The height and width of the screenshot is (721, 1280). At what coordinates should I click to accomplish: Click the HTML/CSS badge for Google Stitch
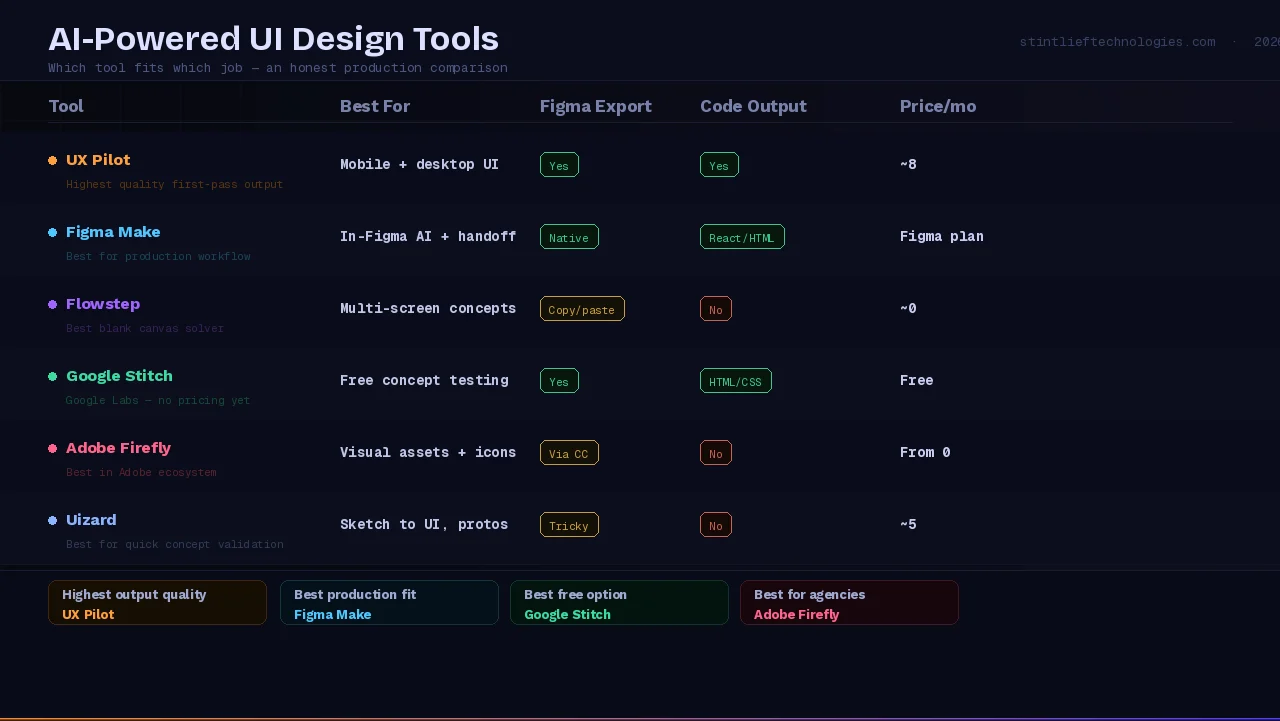point(735,381)
